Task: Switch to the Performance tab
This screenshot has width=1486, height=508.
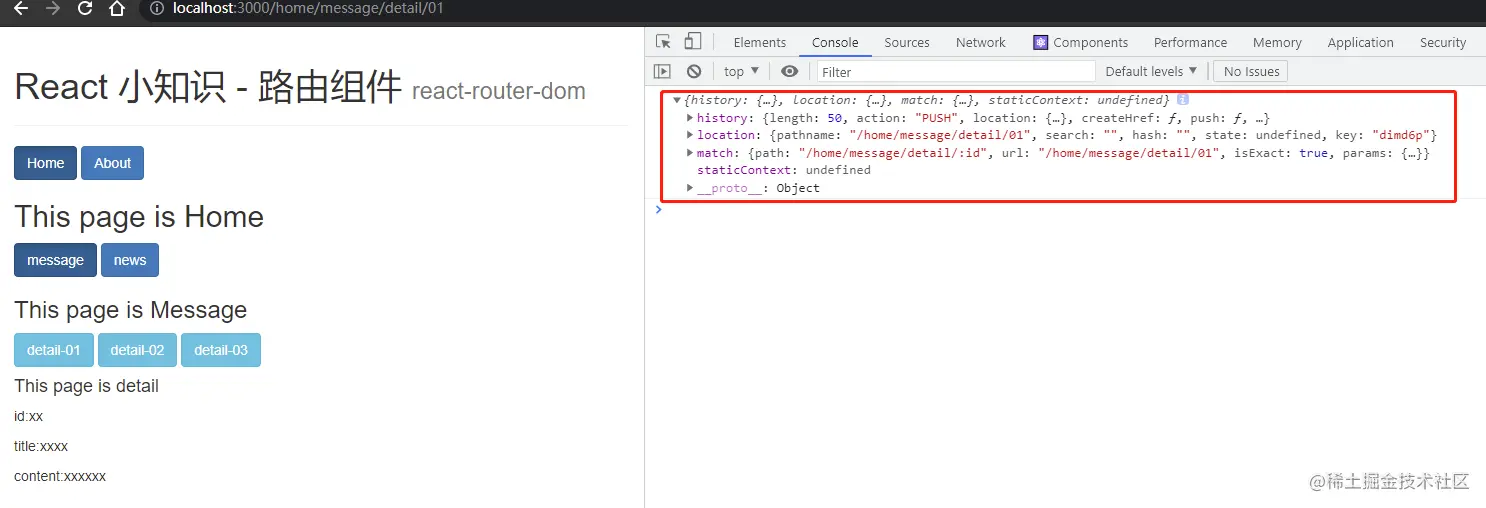Action: tap(1190, 42)
